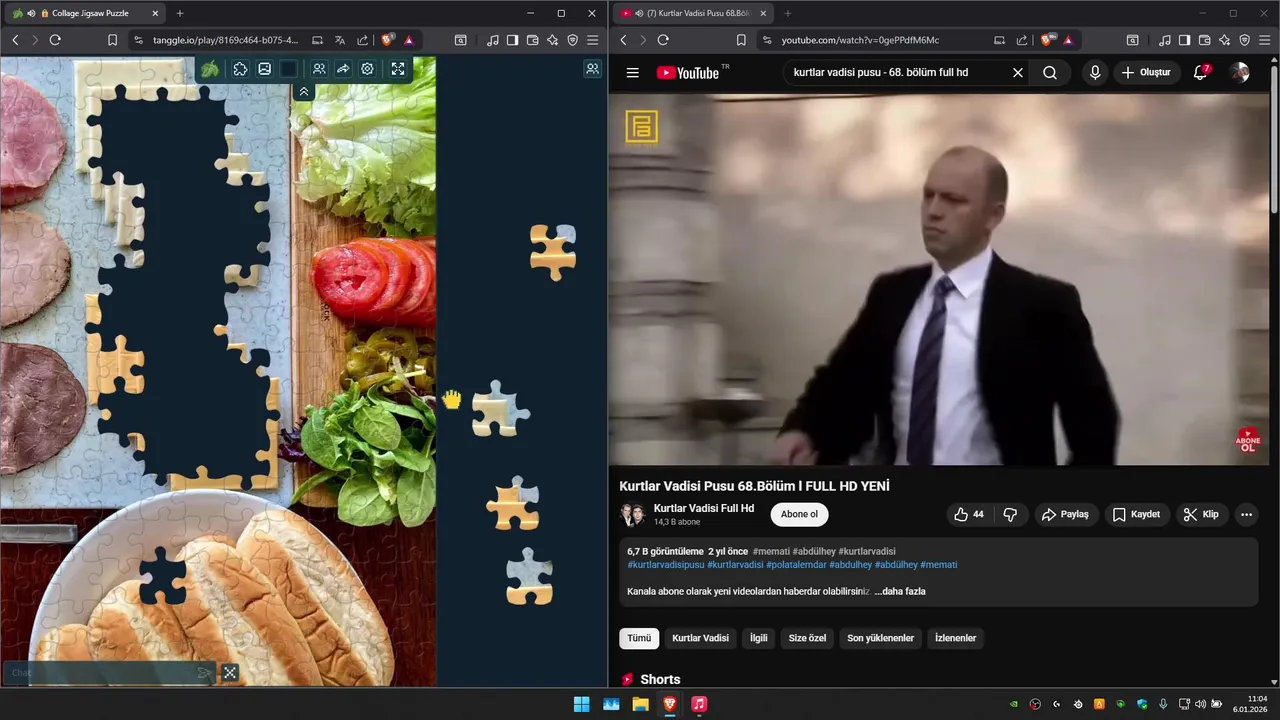
Task: Click the share arrow in Tanggle toolbar
Action: pos(343,69)
